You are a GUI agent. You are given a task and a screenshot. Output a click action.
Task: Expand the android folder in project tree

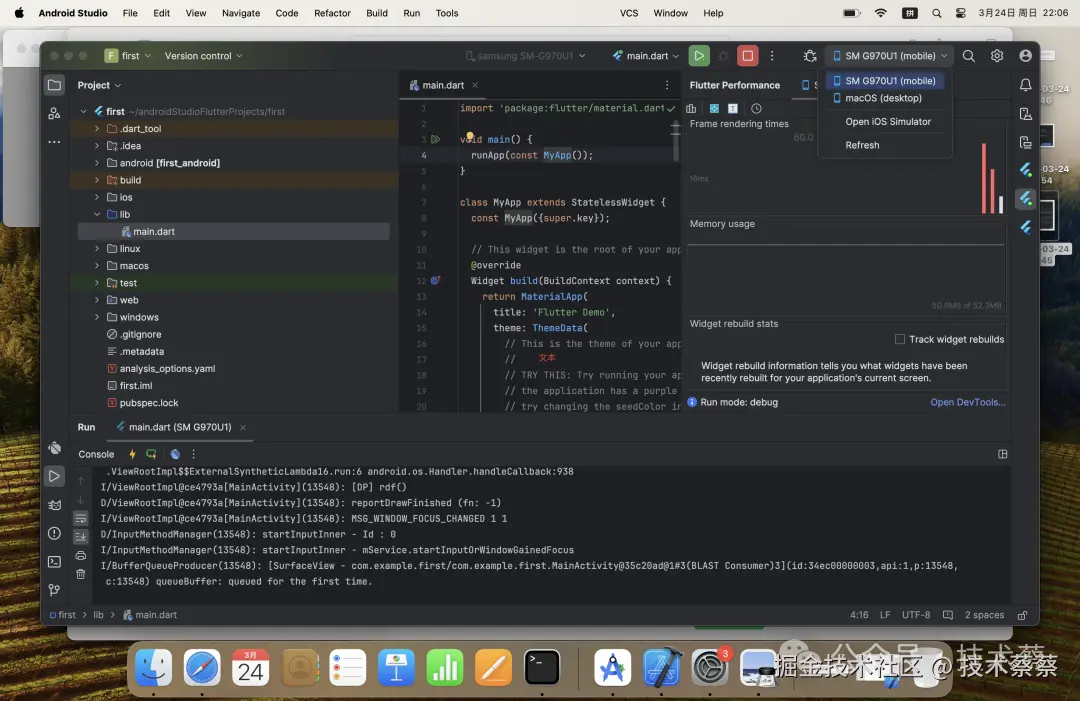click(96, 163)
